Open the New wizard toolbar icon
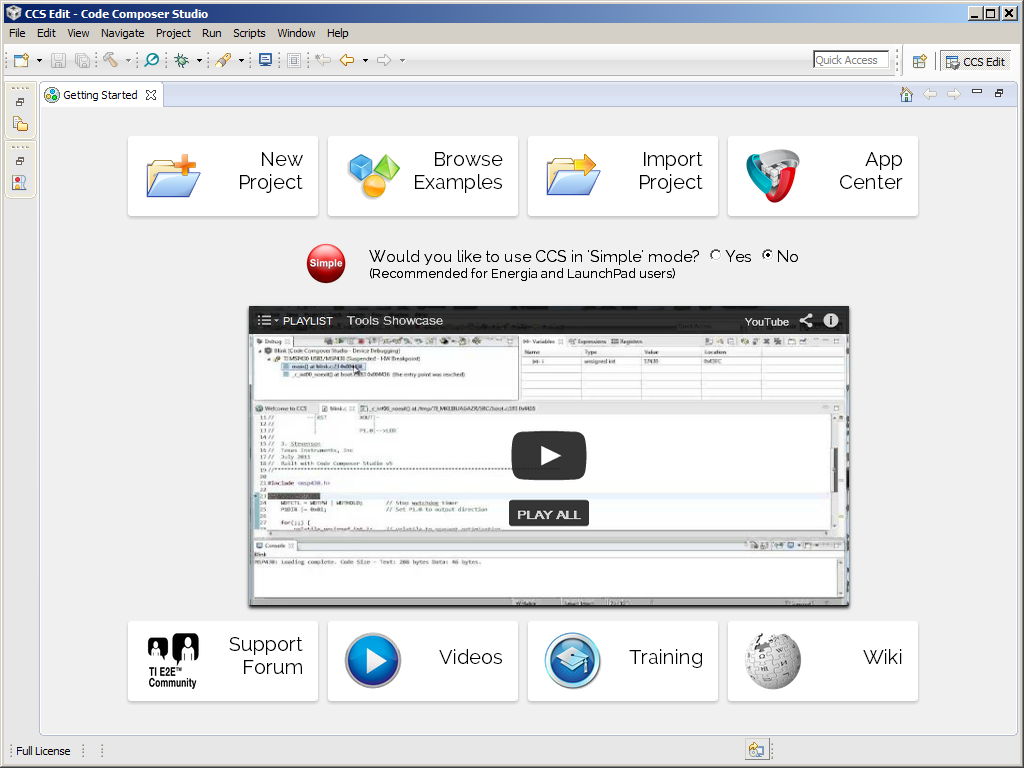 pyautogui.click(x=20, y=60)
